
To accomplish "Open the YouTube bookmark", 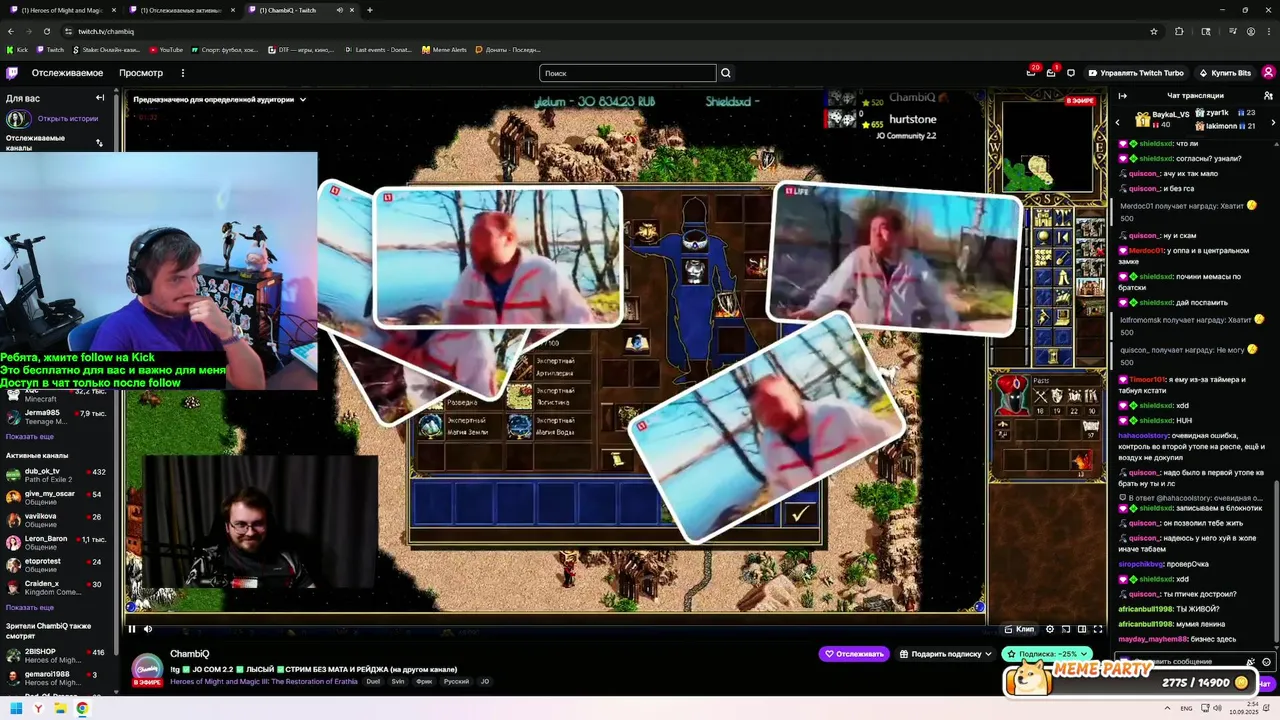I will click(x=166, y=49).
